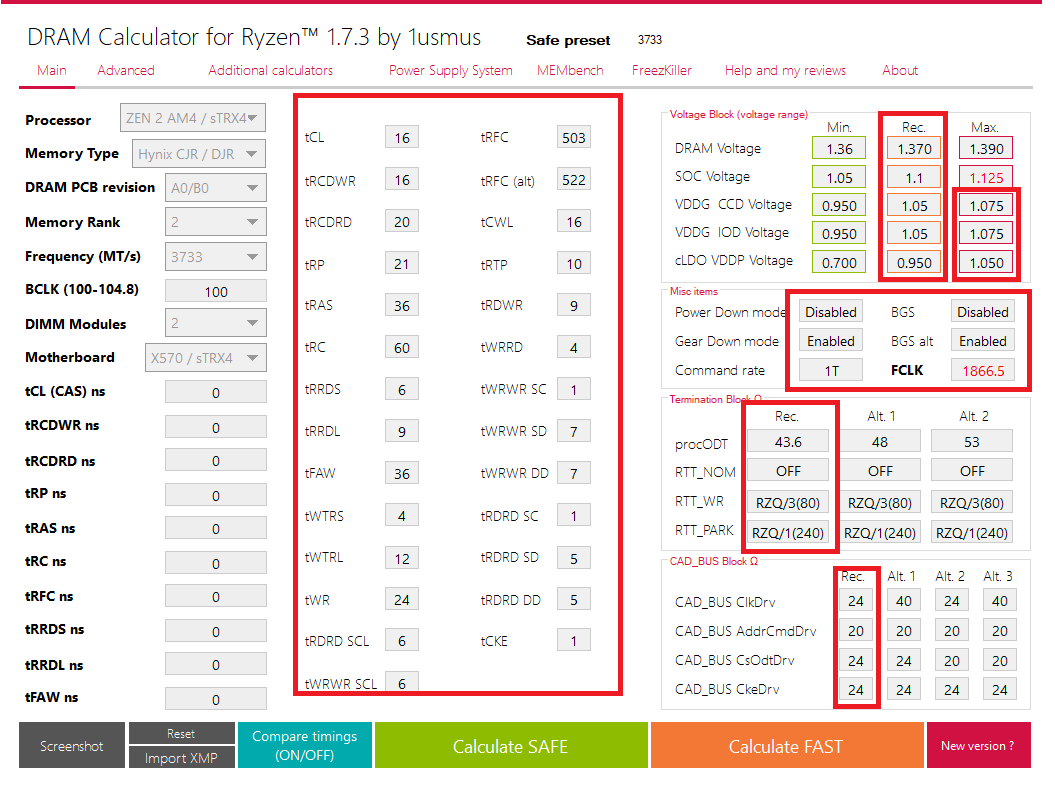
Task: Open the Memory Rank dropdown
Action: click(215, 222)
